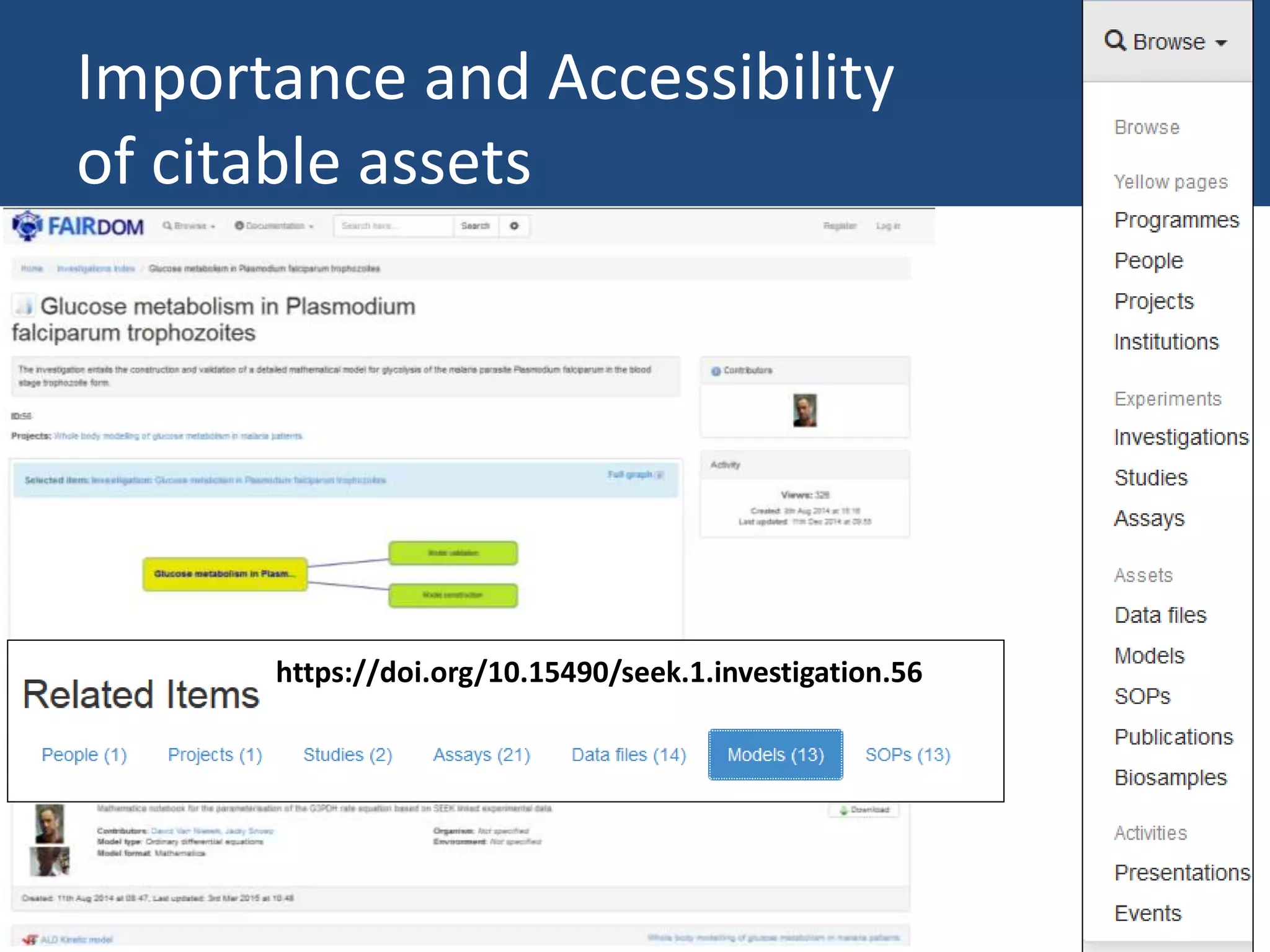Choose Studies from Browse menu
Image resolution: width=1270 pixels, height=952 pixels.
click(1151, 478)
